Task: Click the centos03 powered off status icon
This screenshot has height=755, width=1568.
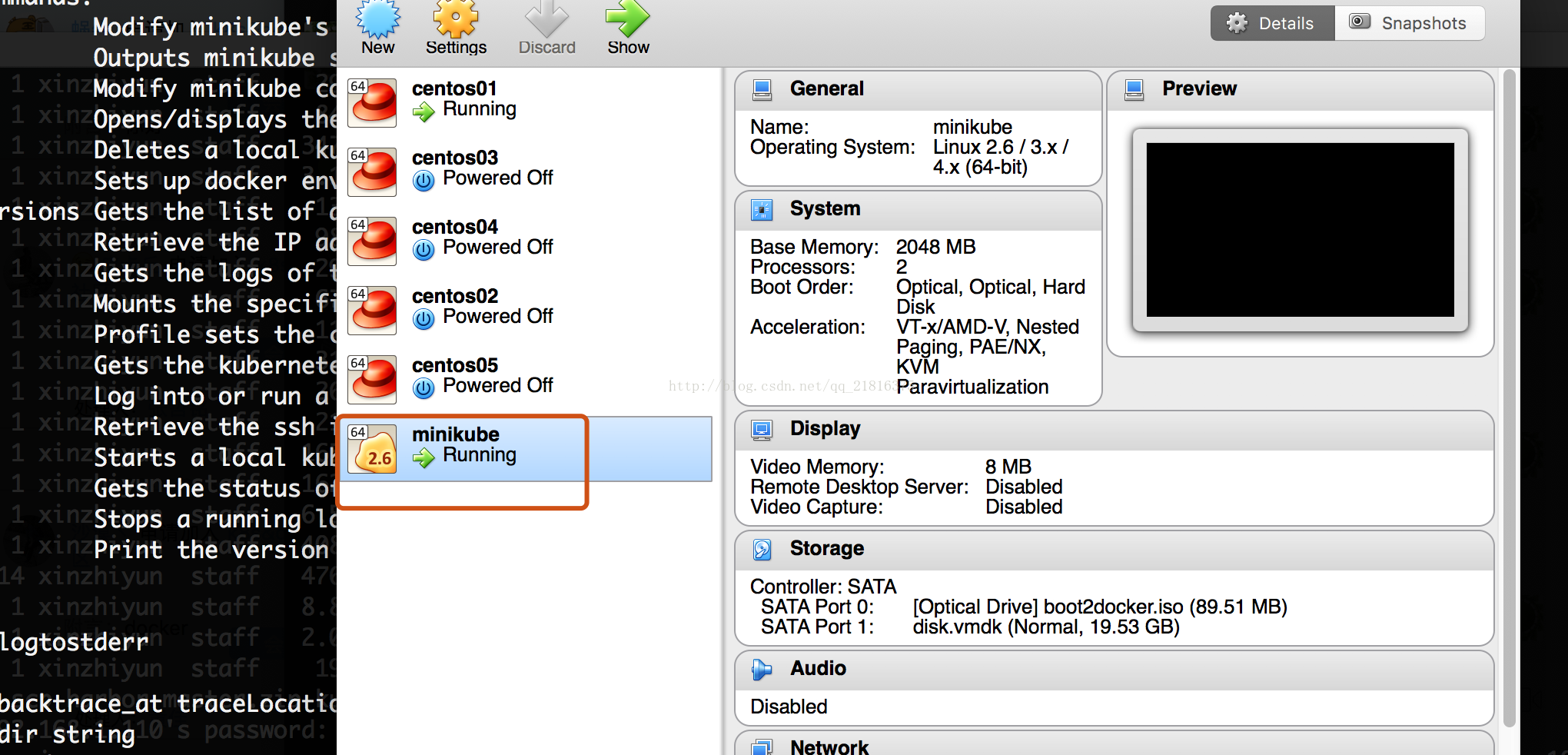Action: tap(424, 181)
